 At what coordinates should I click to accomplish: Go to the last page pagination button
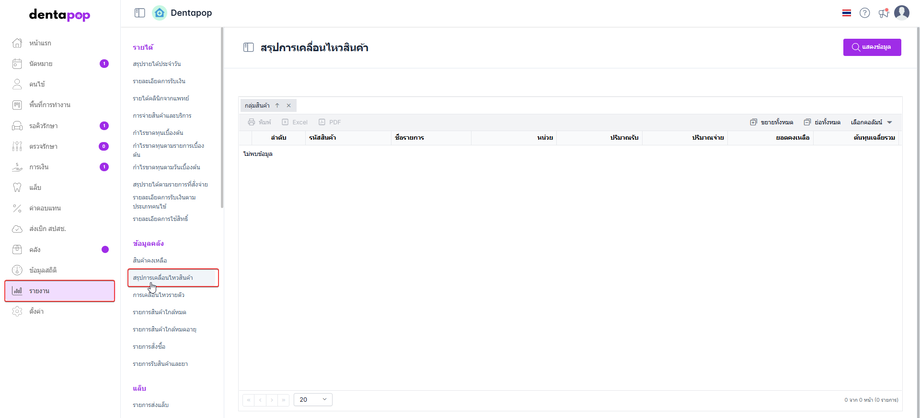pos(283,399)
